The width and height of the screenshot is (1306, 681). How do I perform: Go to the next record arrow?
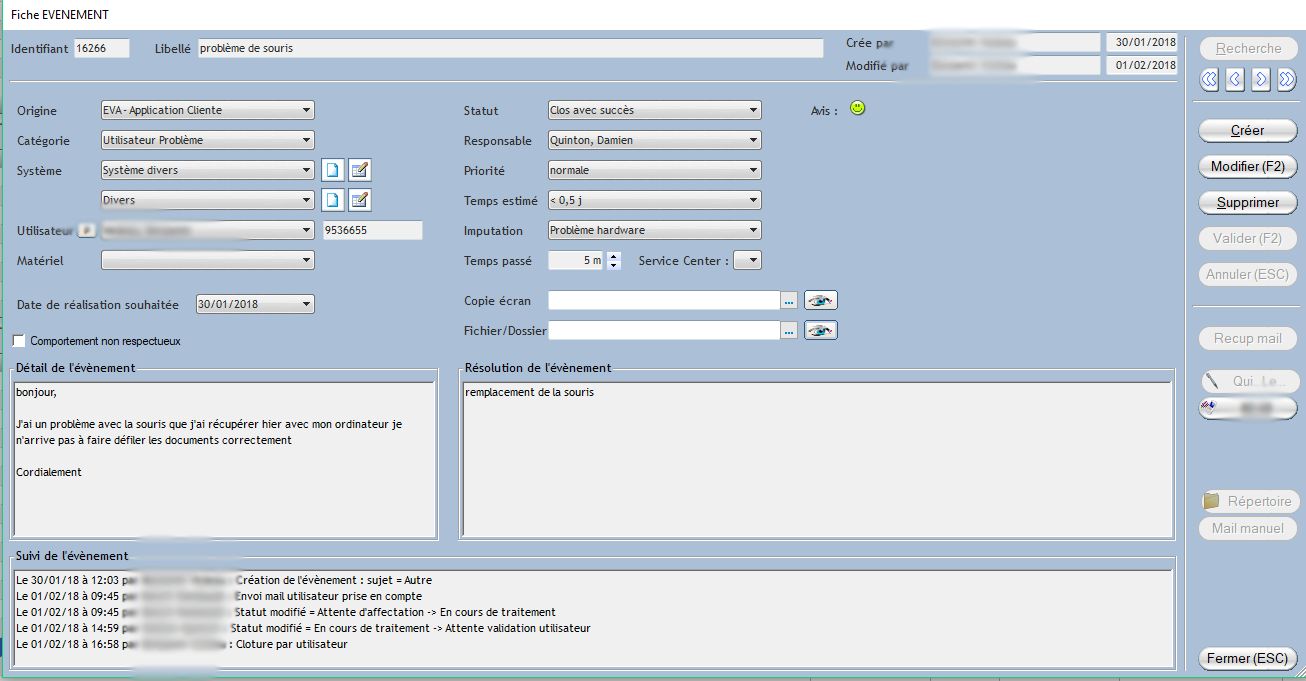coord(1261,80)
